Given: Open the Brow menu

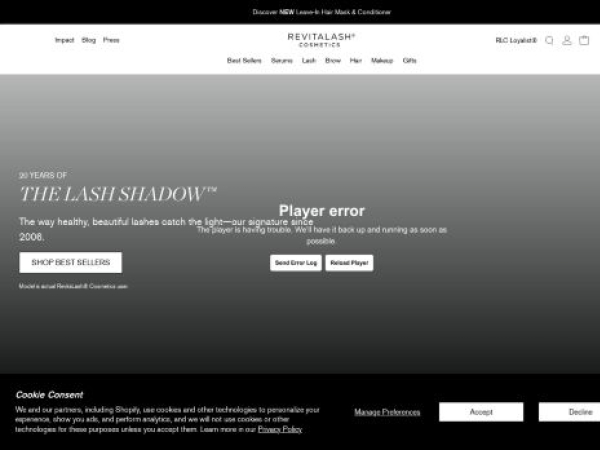Looking at the screenshot, I should 333,60.
